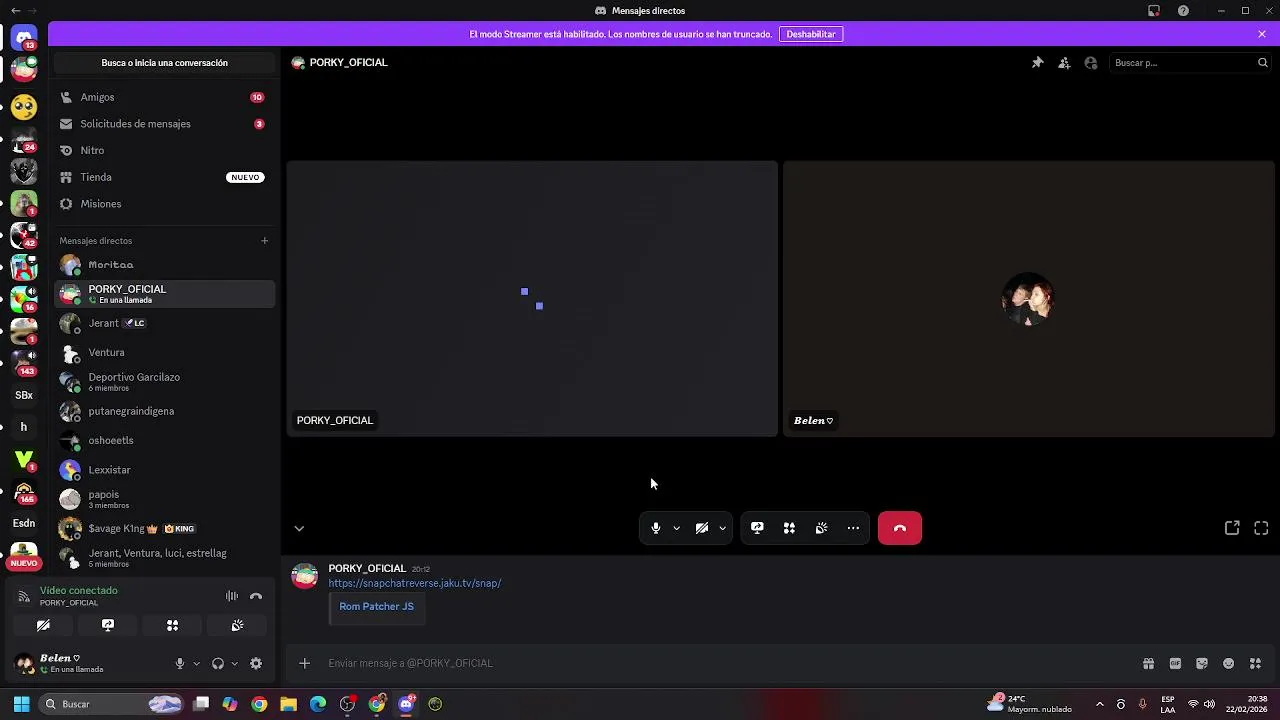Open emoji picker
Image resolution: width=1280 pixels, height=720 pixels.
(1229, 664)
